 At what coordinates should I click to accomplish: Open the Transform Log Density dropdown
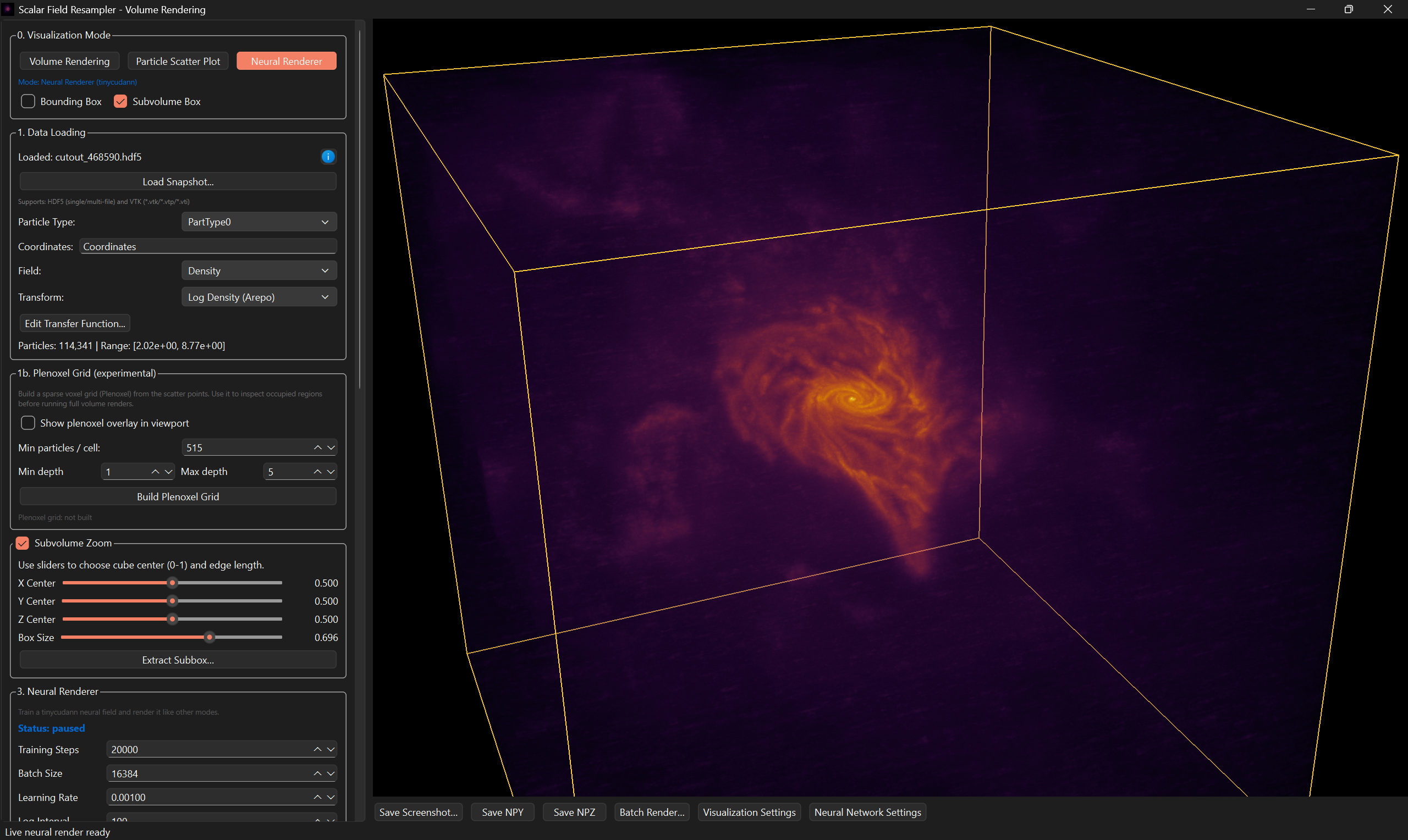(258, 297)
